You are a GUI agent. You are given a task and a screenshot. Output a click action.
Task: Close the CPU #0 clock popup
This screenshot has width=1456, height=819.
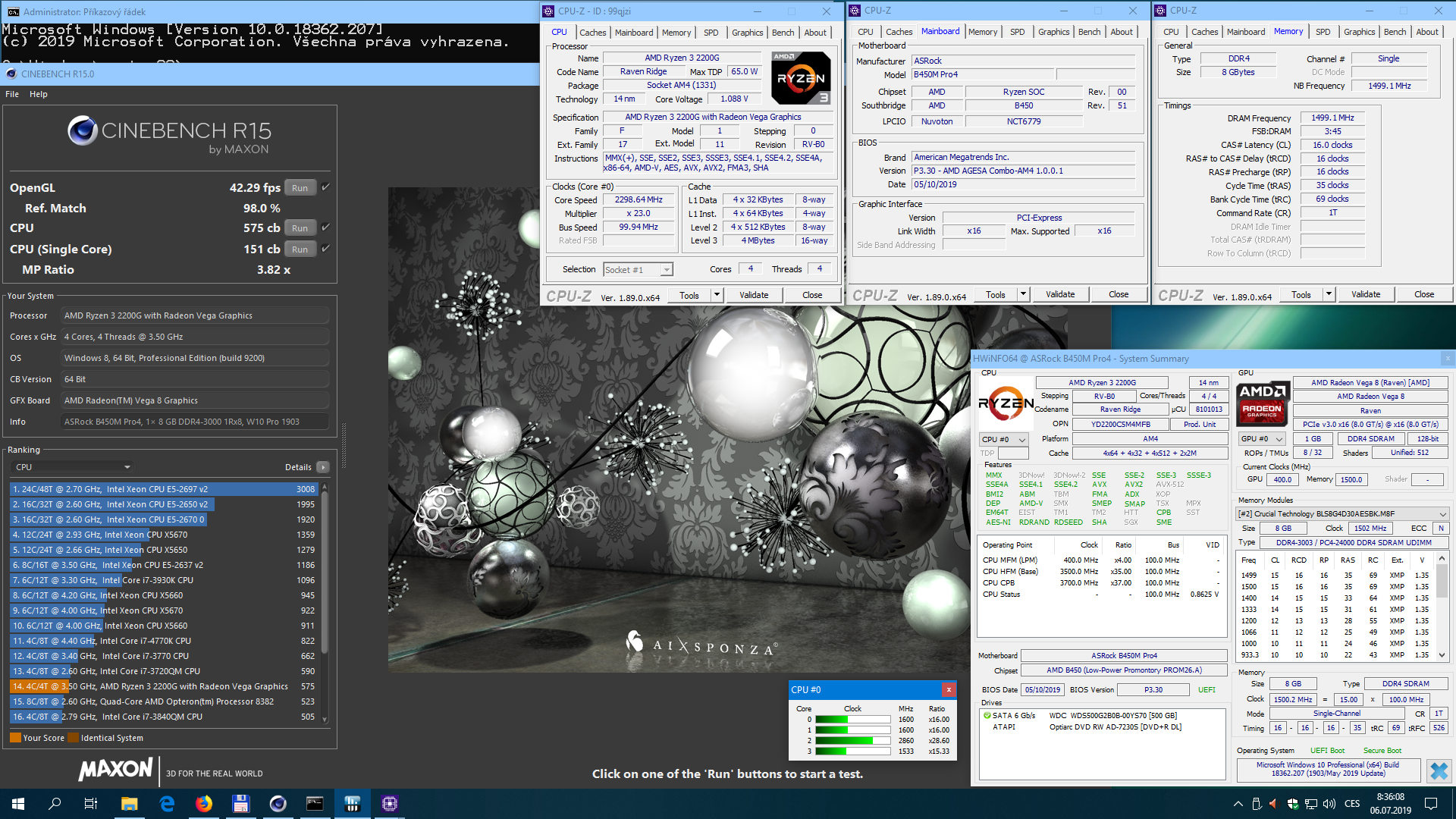[x=949, y=689]
